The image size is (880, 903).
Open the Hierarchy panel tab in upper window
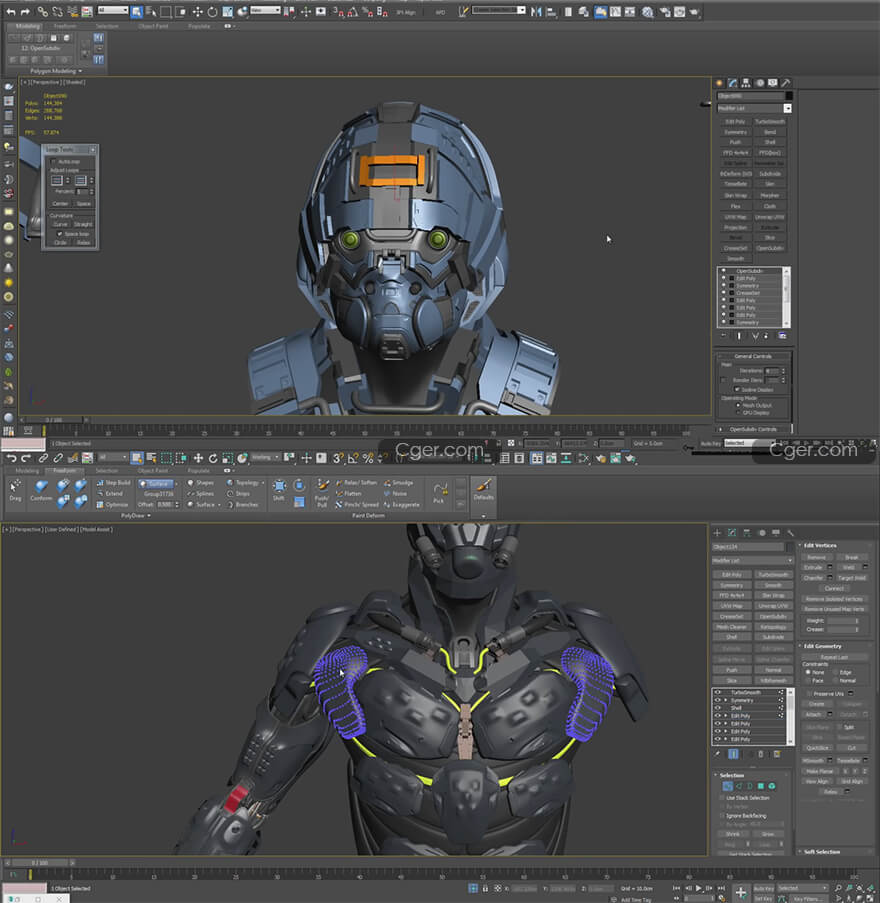point(746,83)
